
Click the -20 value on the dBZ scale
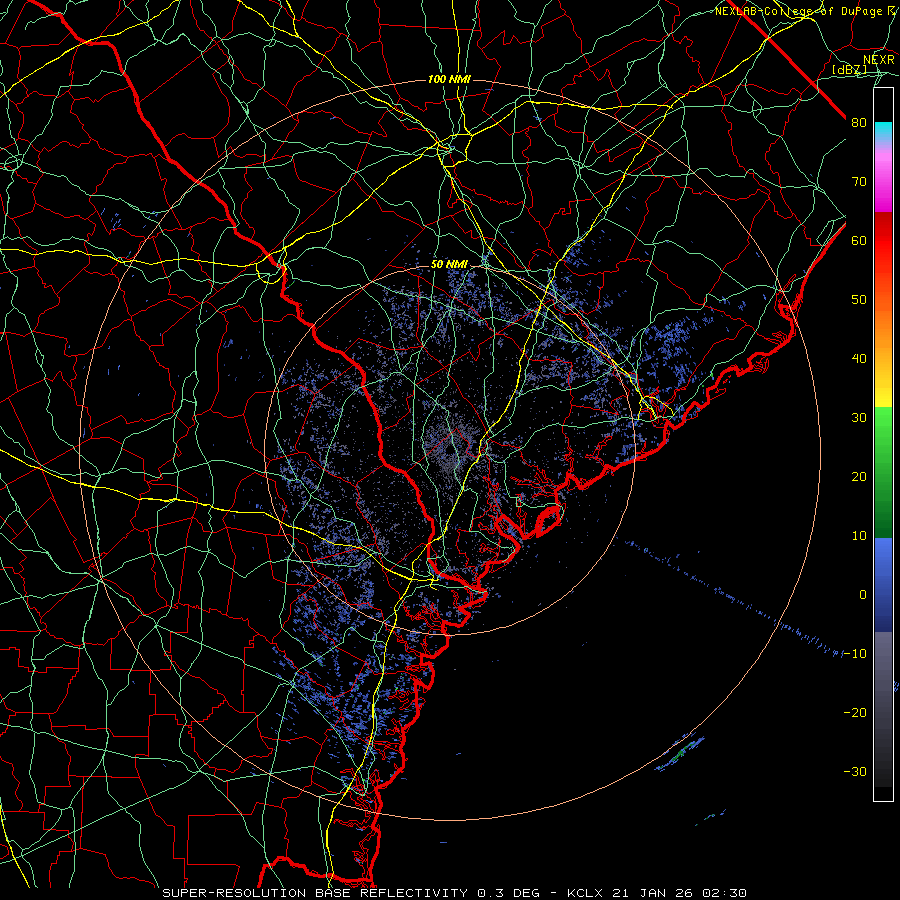855,712
